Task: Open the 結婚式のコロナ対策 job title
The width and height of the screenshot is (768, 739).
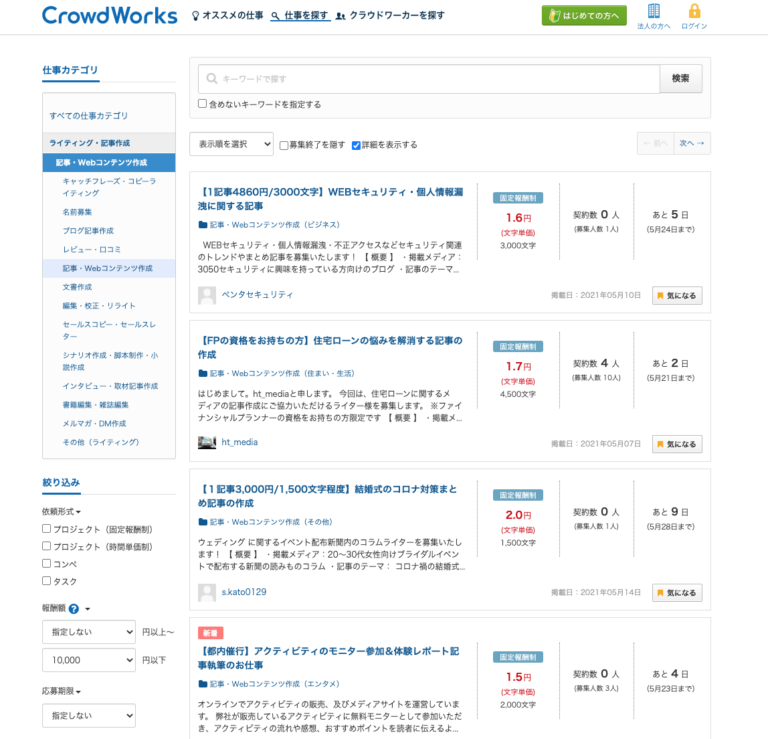Action: [x=328, y=496]
